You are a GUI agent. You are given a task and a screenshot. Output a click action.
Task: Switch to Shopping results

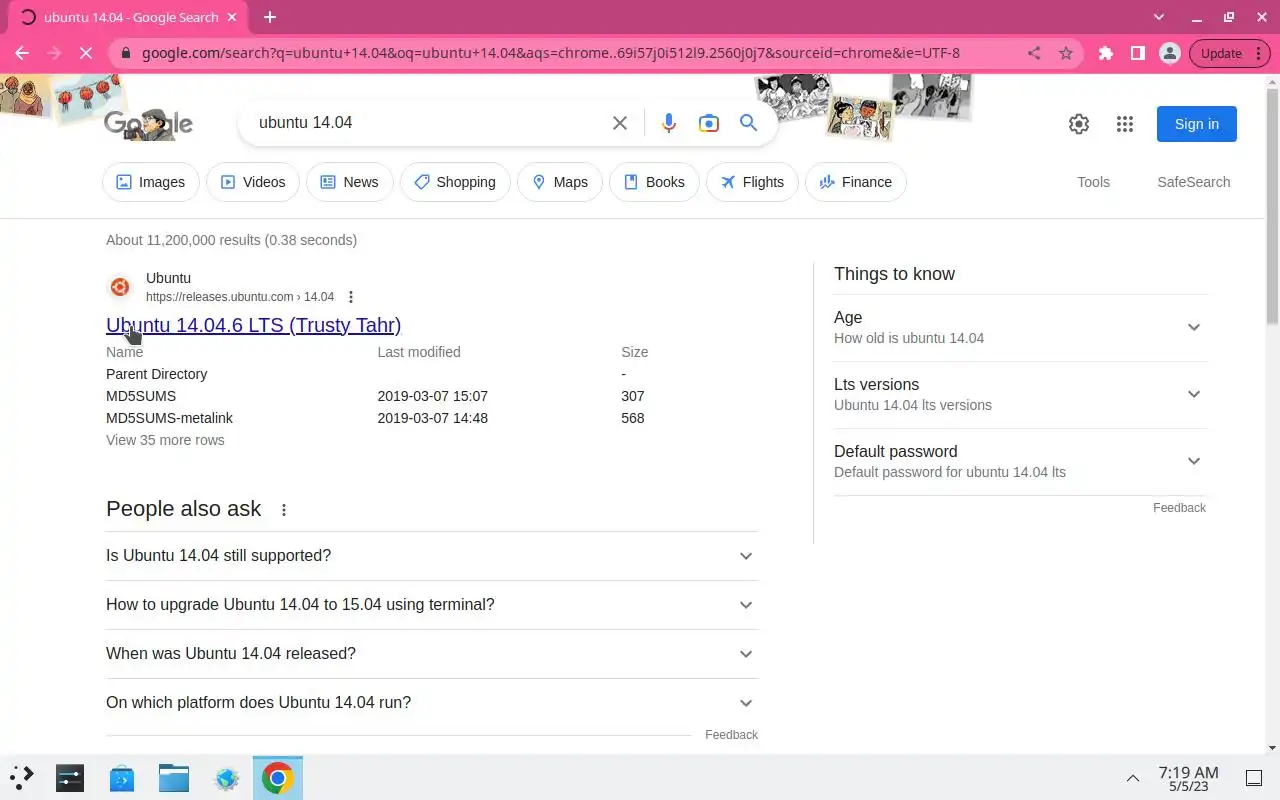(455, 182)
